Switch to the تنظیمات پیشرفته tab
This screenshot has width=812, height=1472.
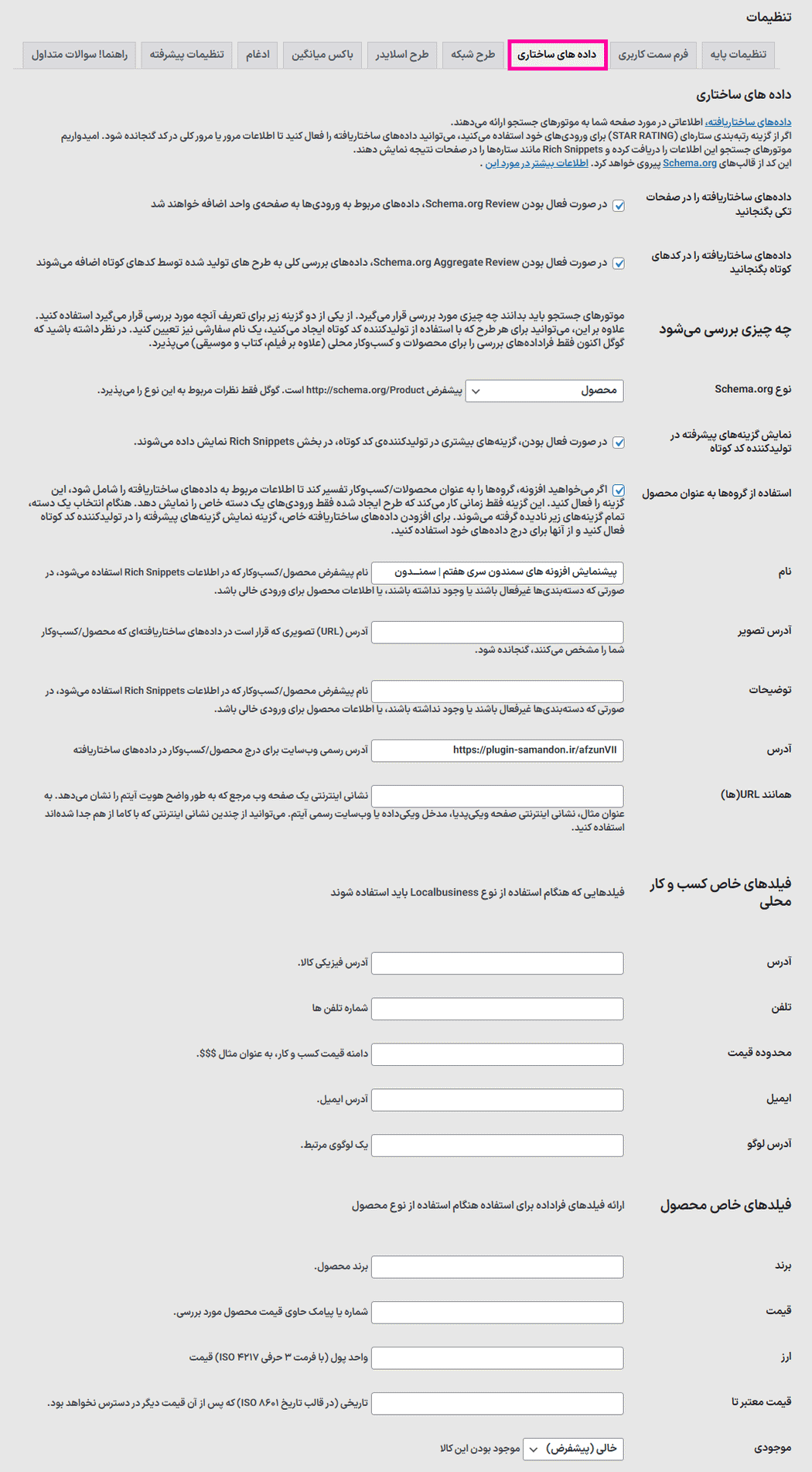tap(186, 54)
